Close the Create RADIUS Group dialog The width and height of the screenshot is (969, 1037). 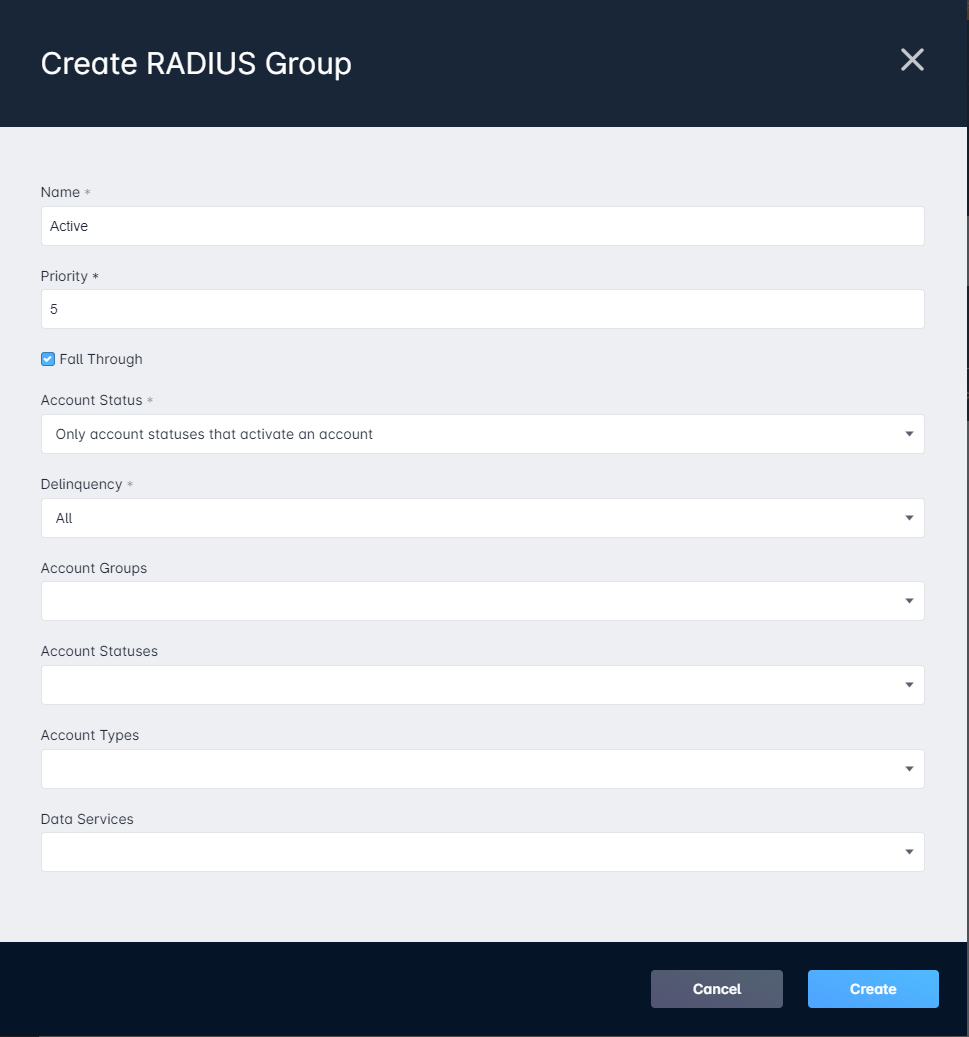click(912, 60)
